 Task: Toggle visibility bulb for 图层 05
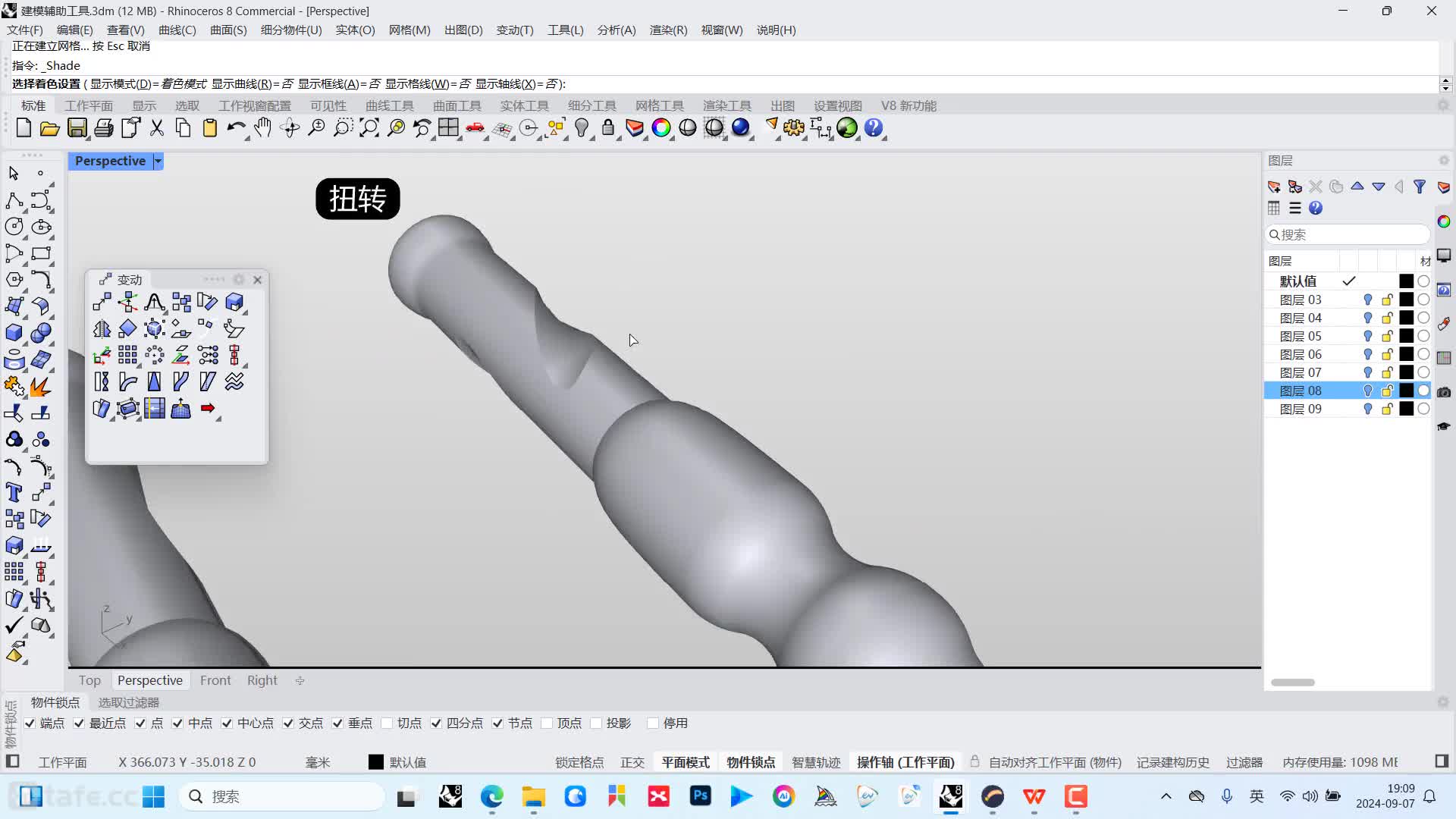(1368, 336)
